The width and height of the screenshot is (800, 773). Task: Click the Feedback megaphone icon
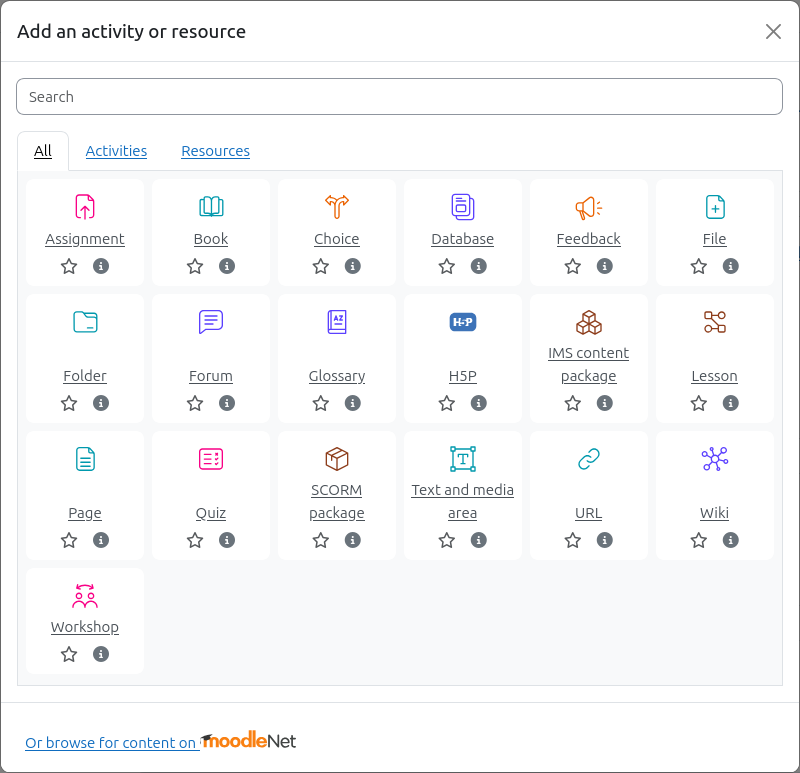pos(588,207)
